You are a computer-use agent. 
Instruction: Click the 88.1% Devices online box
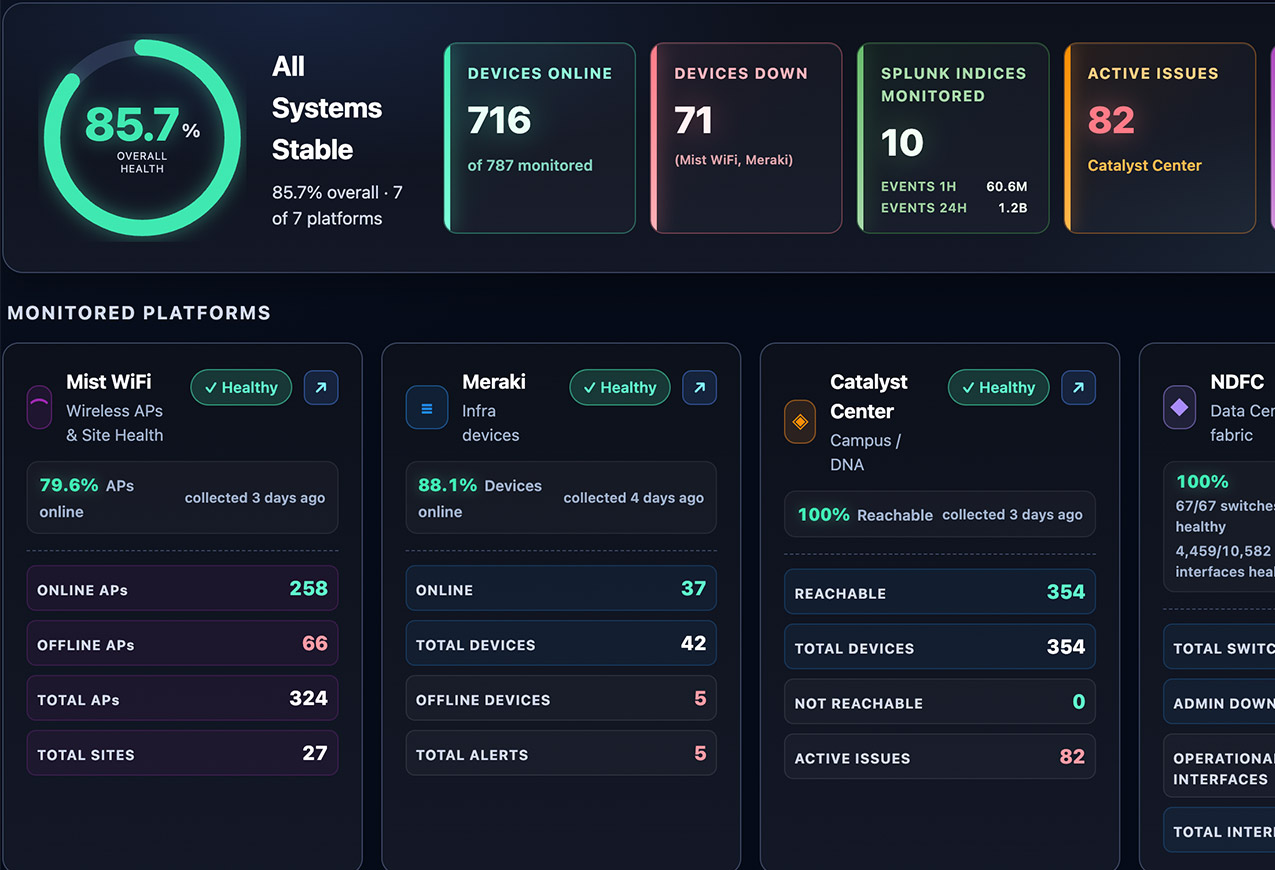(561, 498)
